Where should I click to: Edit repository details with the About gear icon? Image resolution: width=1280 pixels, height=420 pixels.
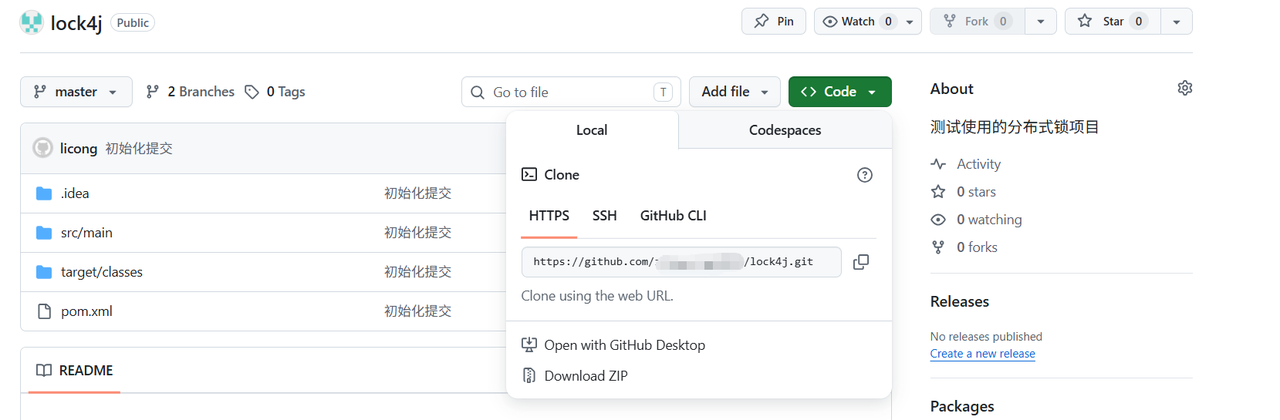pos(1185,88)
